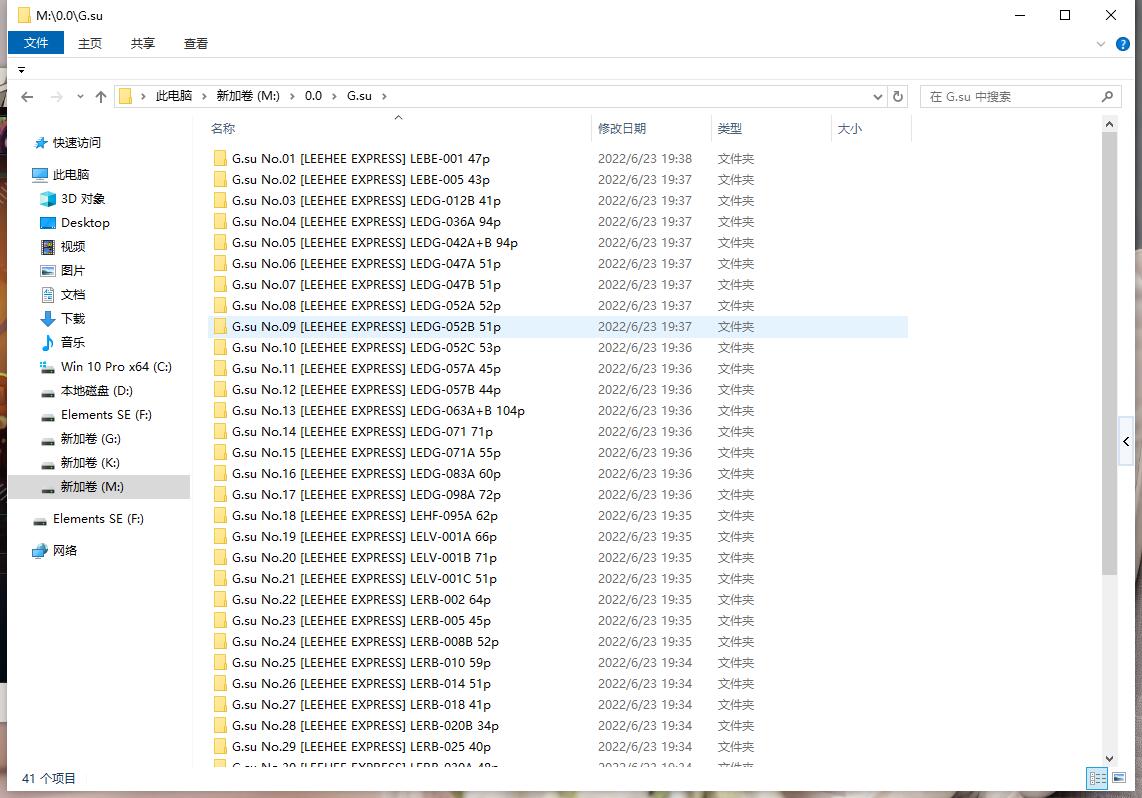Select the (M:) volume in sidebar
The height and width of the screenshot is (798, 1142).
click(98, 487)
